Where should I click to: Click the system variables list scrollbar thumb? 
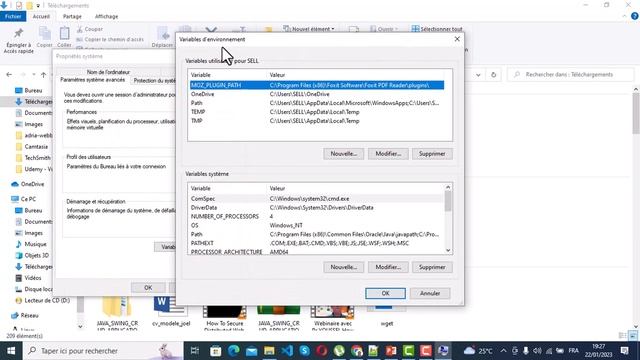[x=448, y=201]
